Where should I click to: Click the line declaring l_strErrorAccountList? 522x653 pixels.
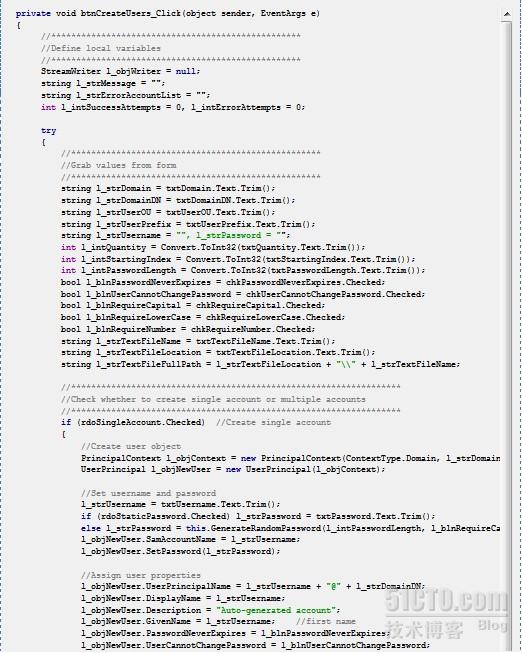126,95
